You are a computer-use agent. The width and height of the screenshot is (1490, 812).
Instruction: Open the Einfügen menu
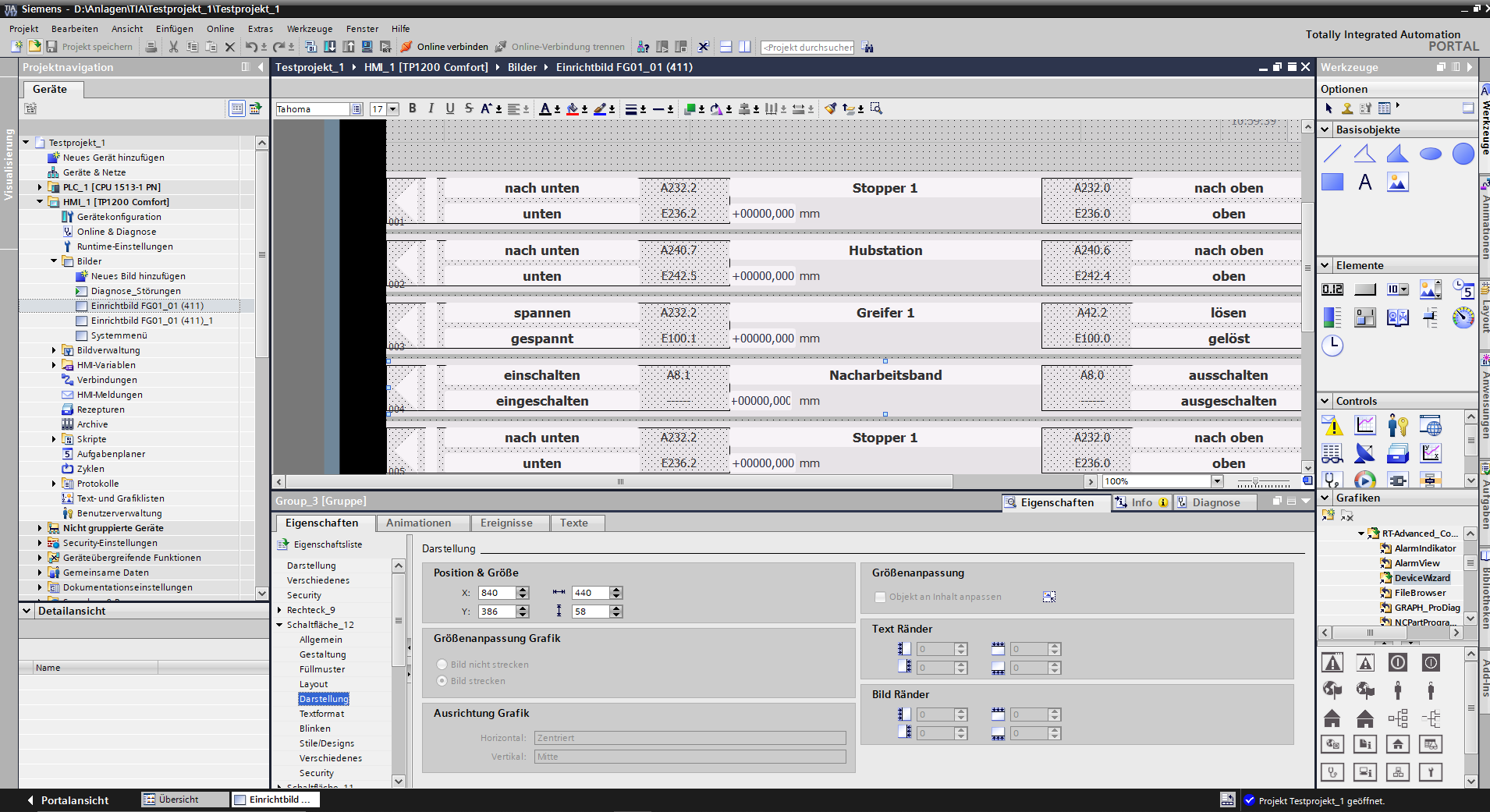(x=175, y=29)
